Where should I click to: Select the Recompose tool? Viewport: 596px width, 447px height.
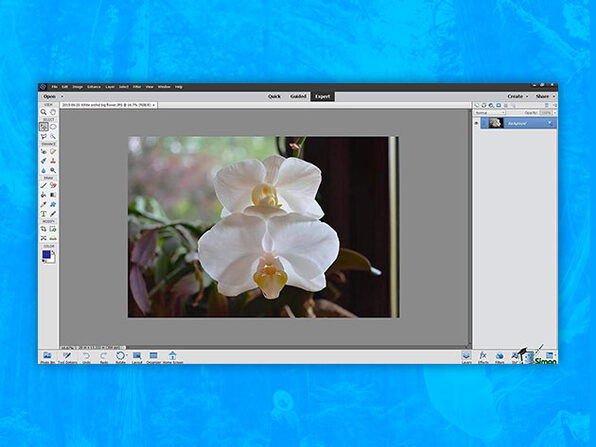pyautogui.click(x=53, y=229)
